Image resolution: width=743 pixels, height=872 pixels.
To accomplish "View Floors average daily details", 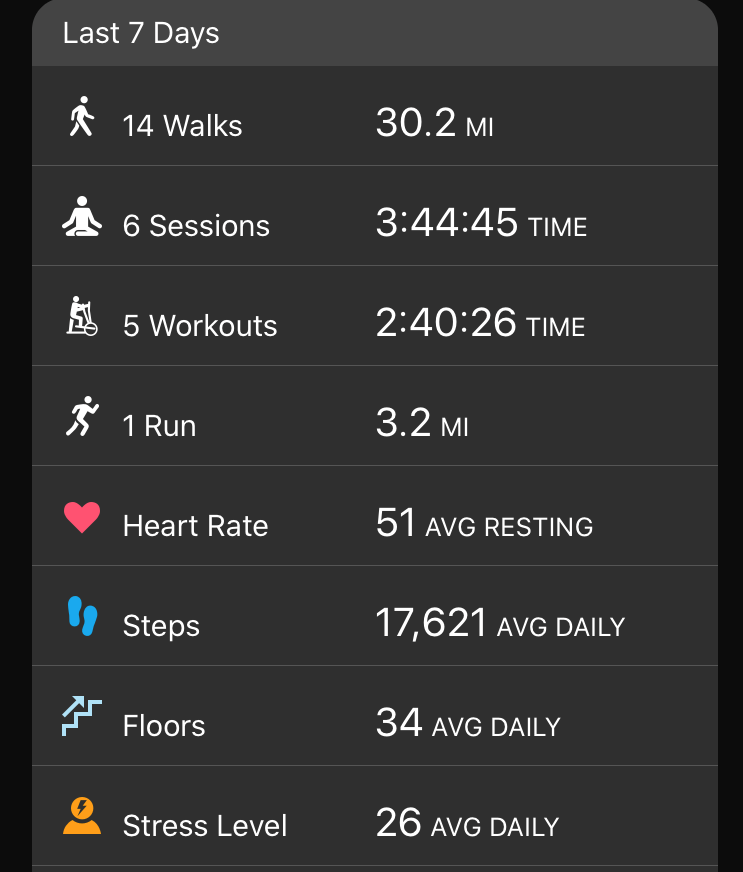I will (x=375, y=716).
